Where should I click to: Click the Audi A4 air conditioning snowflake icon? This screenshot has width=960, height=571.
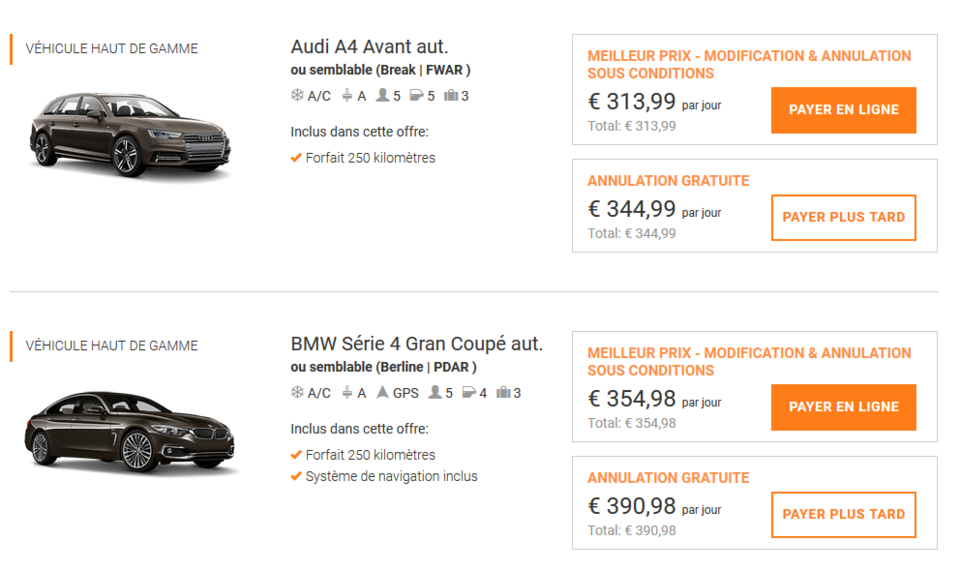[297, 96]
